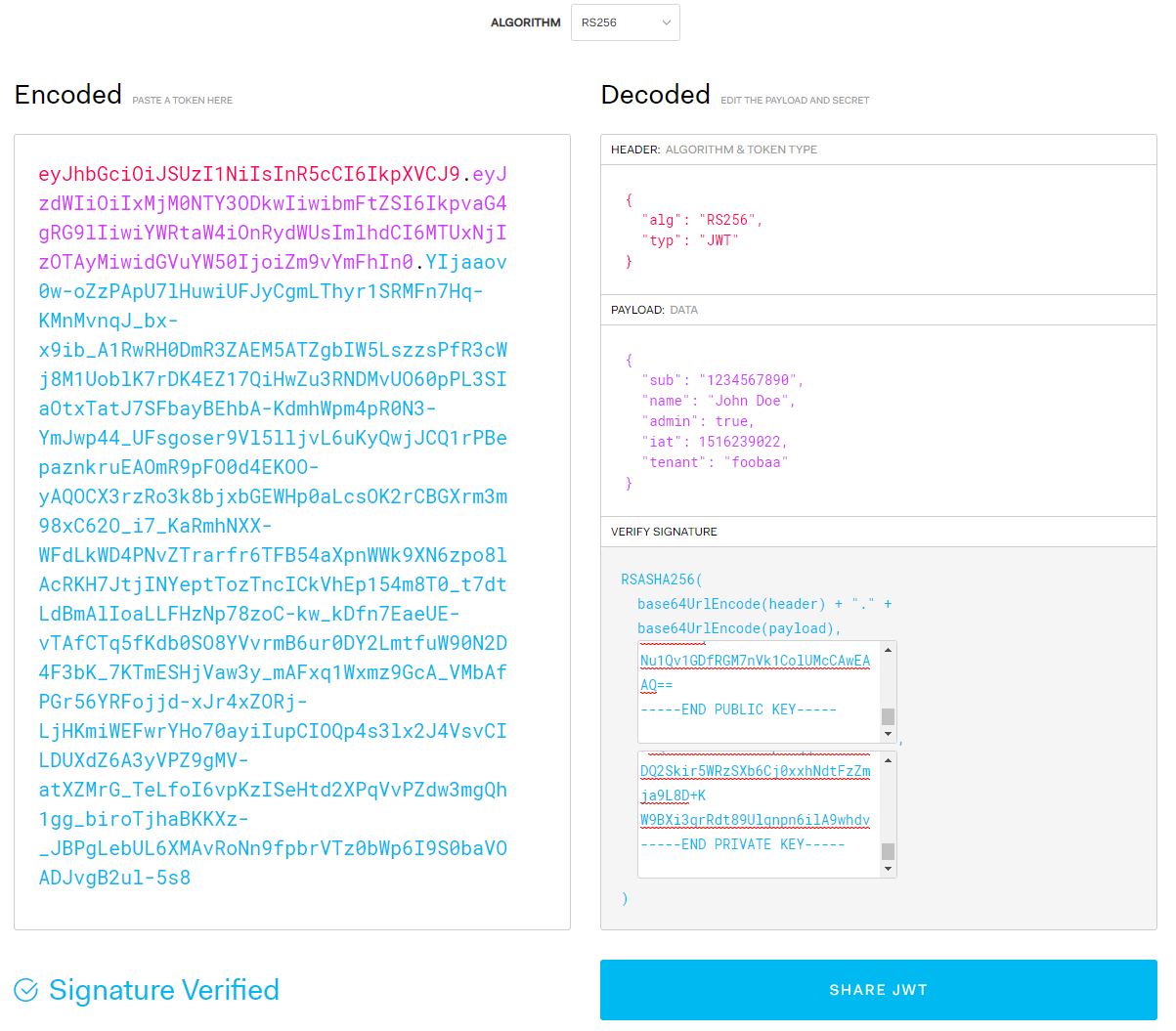Grab the private key scrollbar thumb
Viewport: 1176px width, 1031px height.
coord(888,851)
